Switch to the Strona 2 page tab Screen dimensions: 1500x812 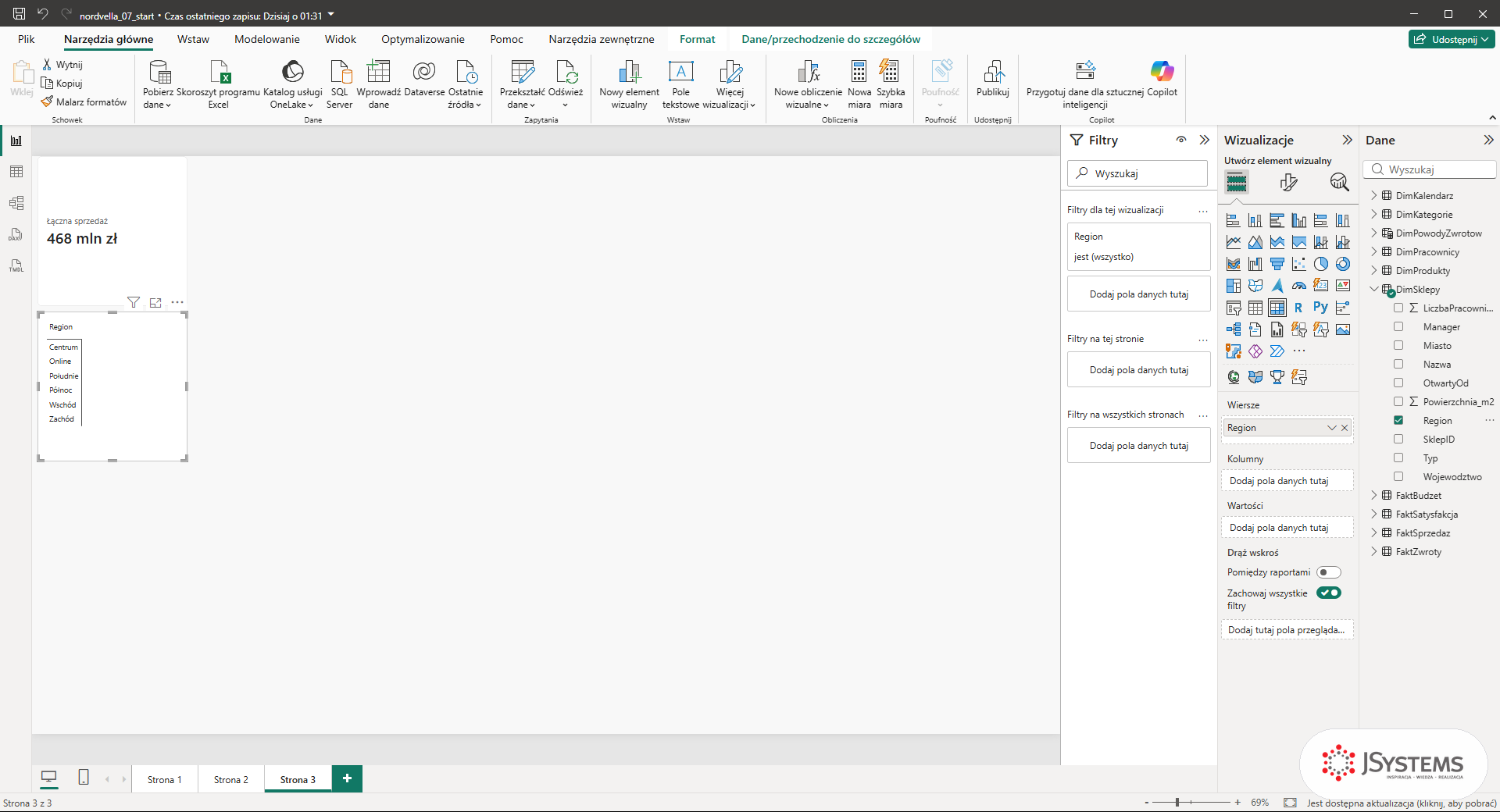(231, 779)
